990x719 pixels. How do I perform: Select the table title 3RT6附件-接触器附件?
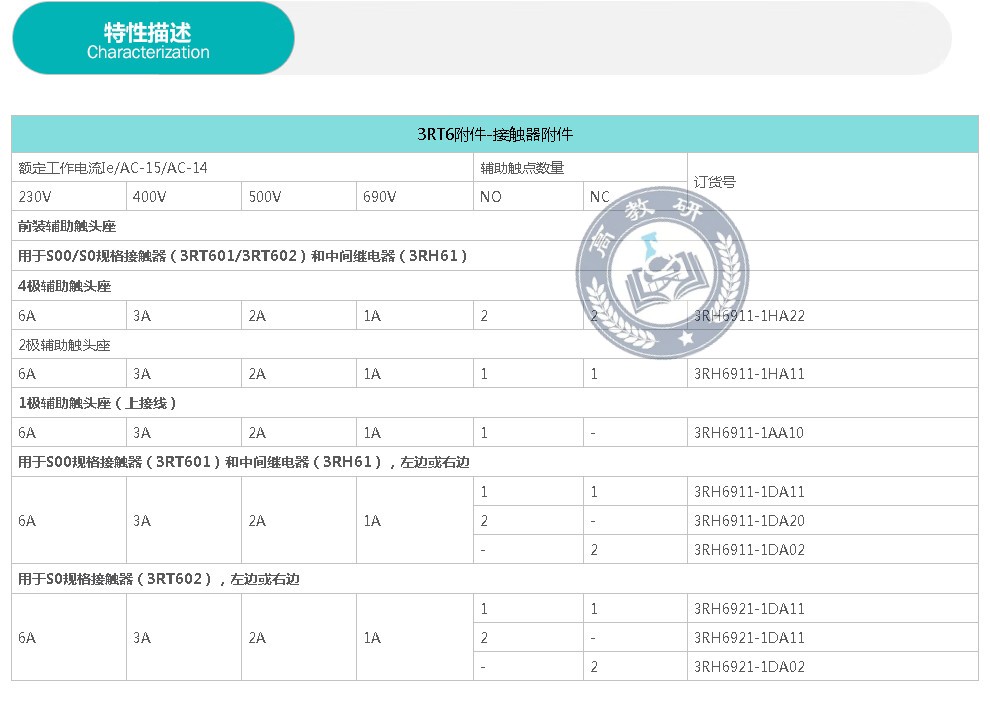[x=495, y=134]
